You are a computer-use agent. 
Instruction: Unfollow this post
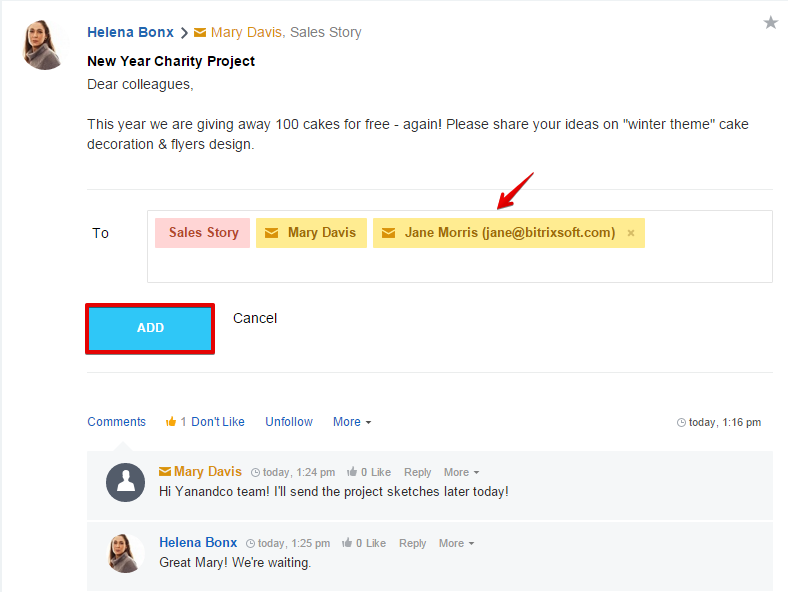tap(289, 422)
